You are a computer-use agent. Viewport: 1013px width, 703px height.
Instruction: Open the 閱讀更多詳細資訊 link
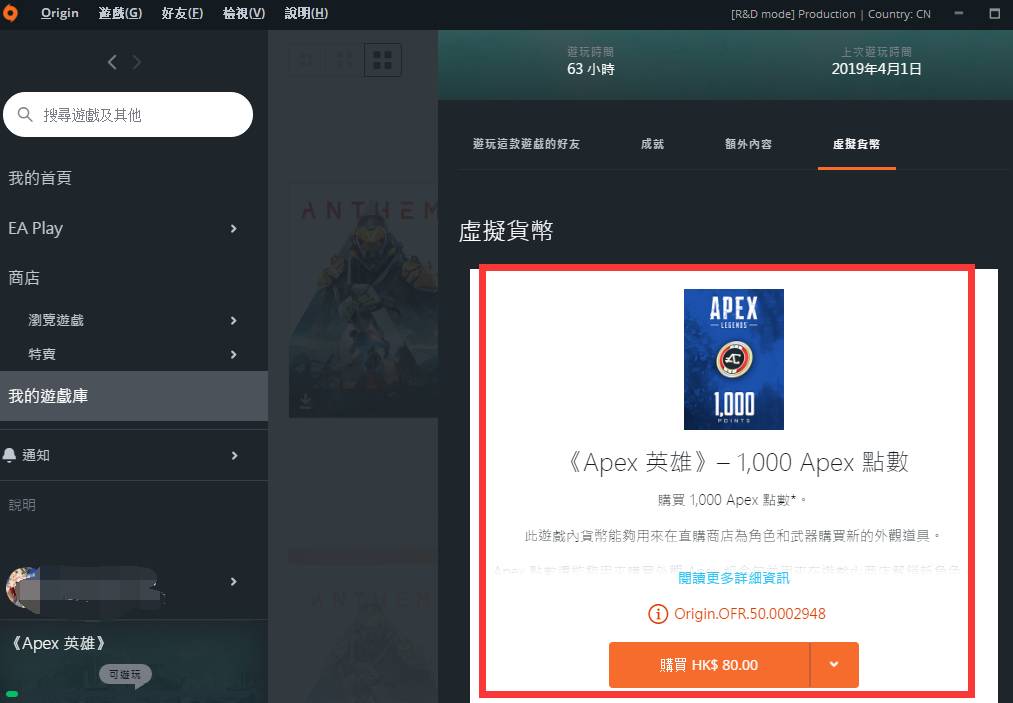click(734, 576)
